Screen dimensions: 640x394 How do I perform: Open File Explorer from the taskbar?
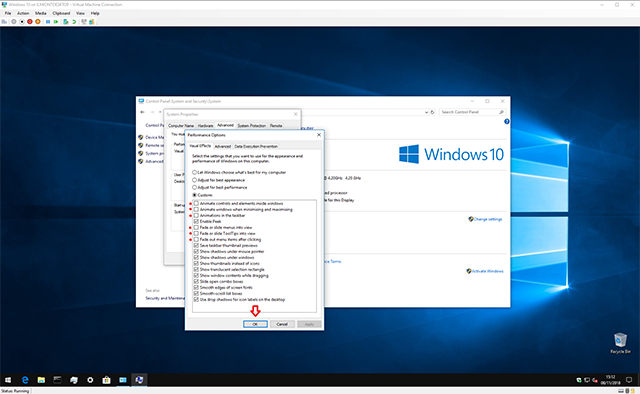41,380
